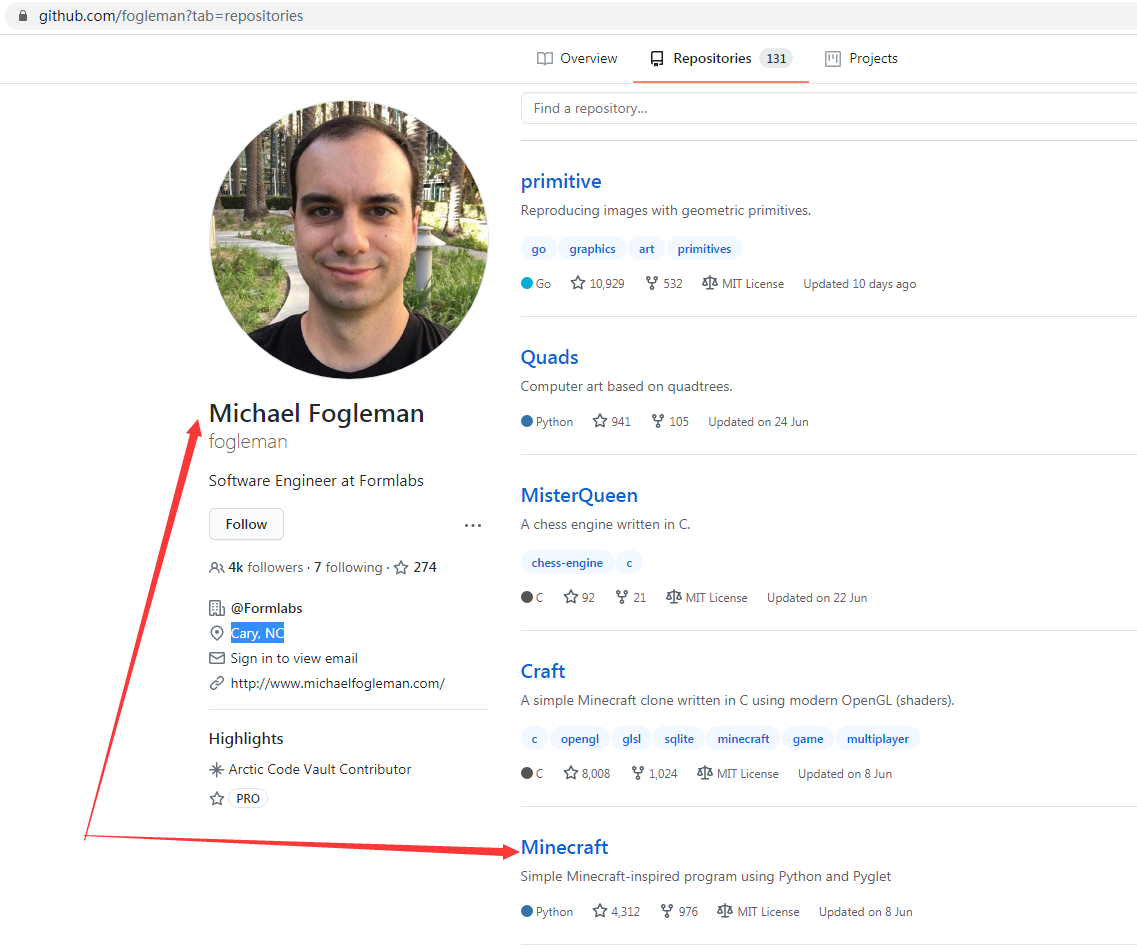Click the location pin icon

217,633
